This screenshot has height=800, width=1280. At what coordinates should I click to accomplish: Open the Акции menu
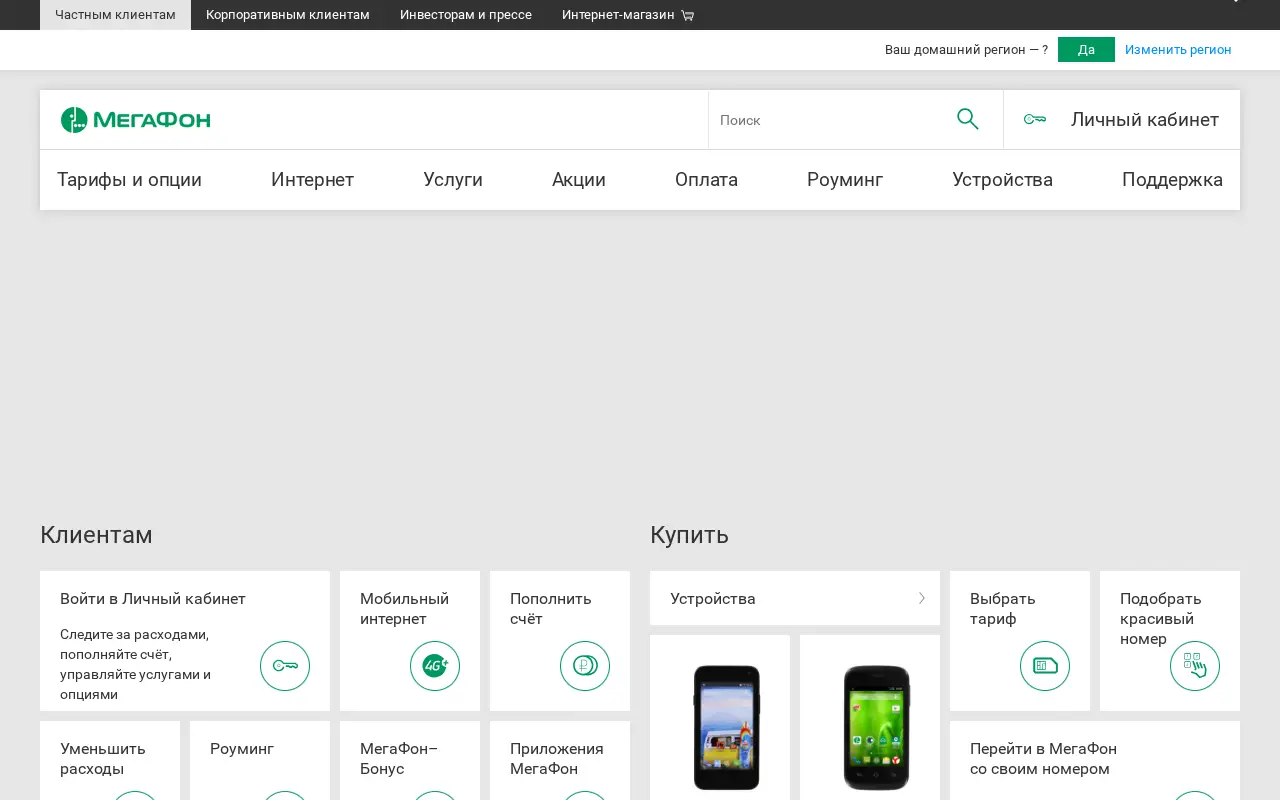point(579,180)
